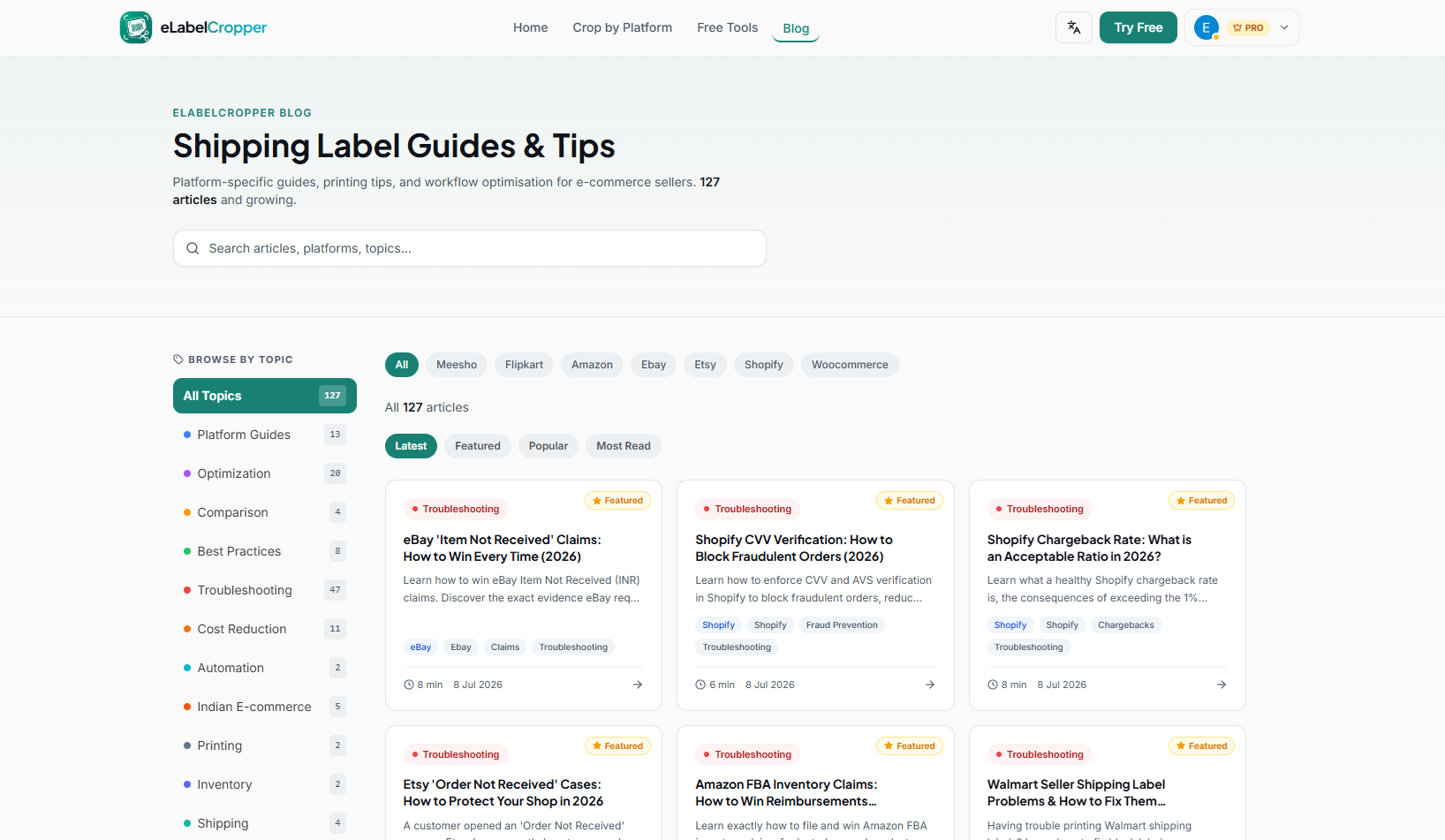The image size is (1445, 840).
Task: Click the Try Free button
Action: [x=1139, y=27]
